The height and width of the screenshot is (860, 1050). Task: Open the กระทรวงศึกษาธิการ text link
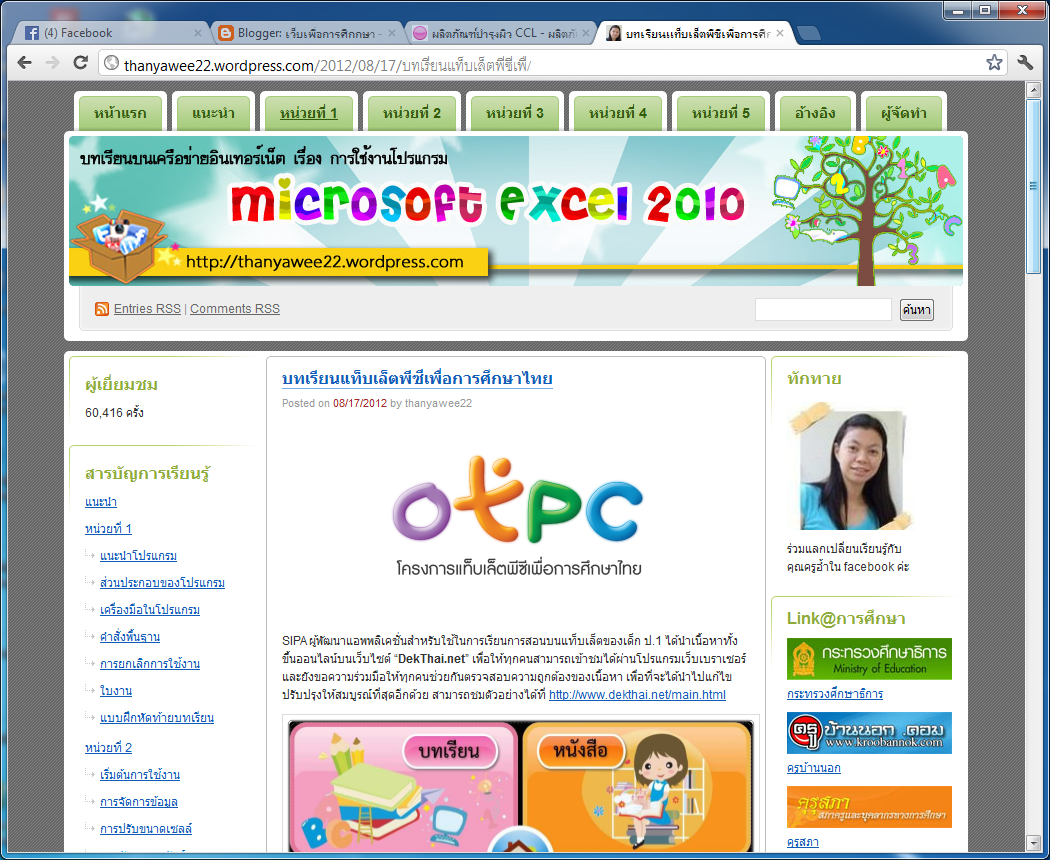835,694
